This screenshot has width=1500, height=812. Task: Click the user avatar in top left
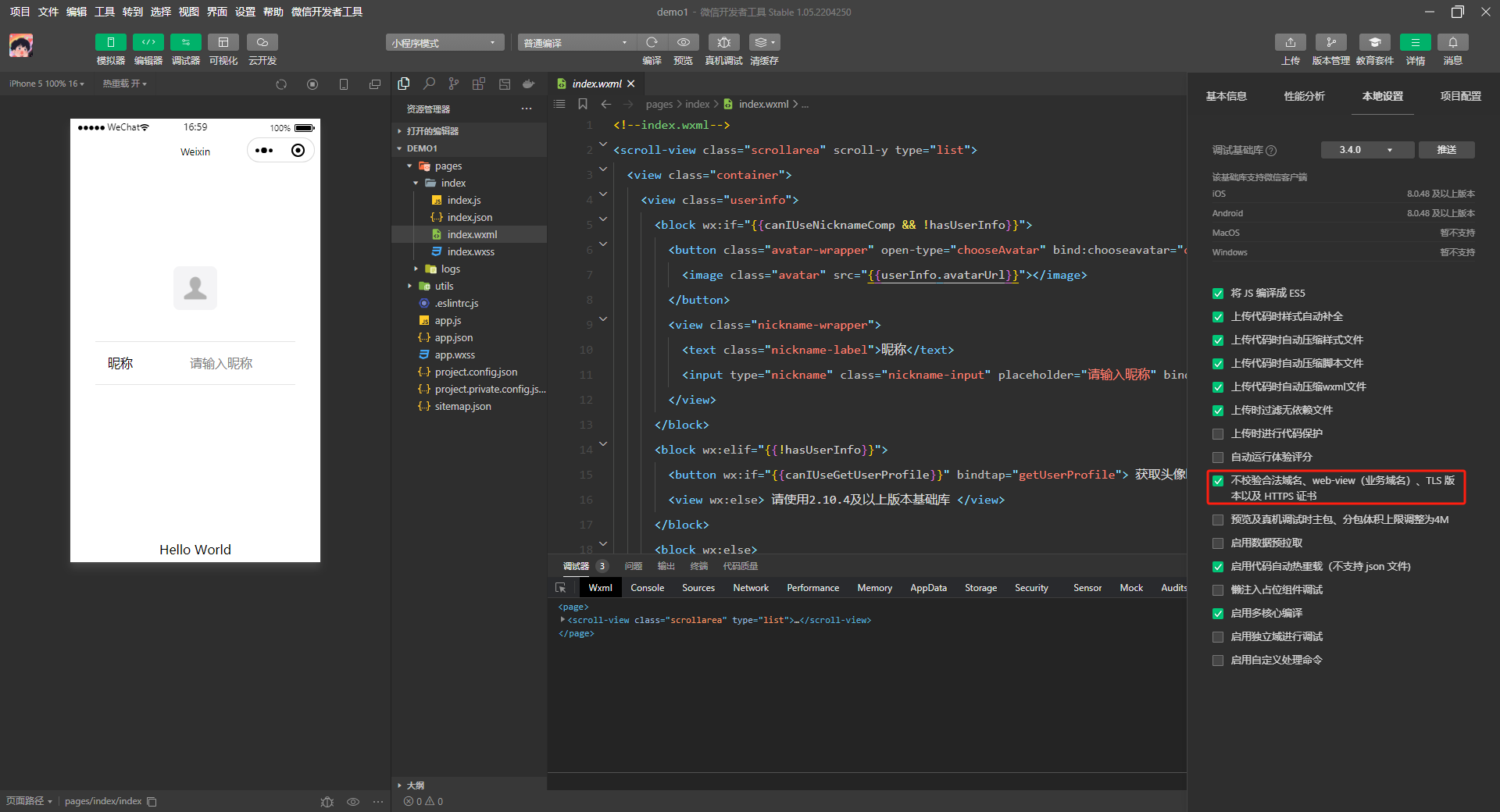point(21,46)
